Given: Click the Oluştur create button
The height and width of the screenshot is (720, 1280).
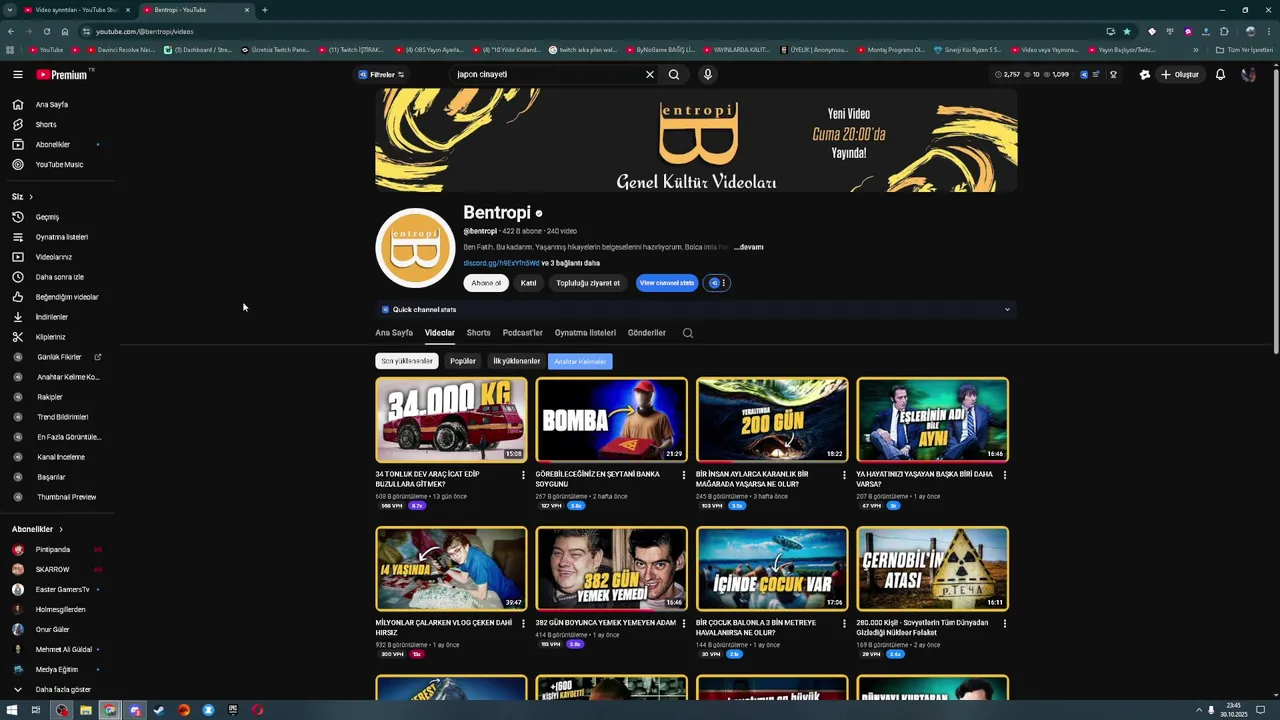Looking at the screenshot, I should coord(1180,75).
